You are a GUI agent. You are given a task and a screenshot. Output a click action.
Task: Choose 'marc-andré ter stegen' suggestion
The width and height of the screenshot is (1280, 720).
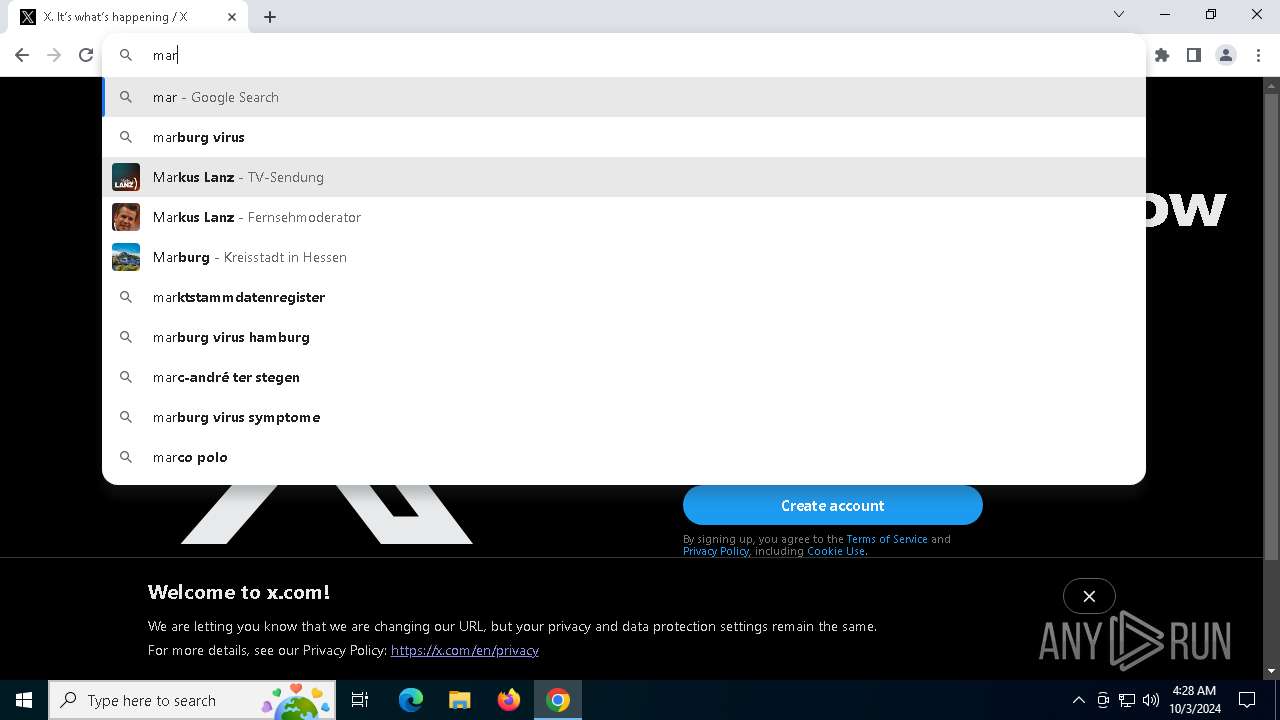point(624,377)
